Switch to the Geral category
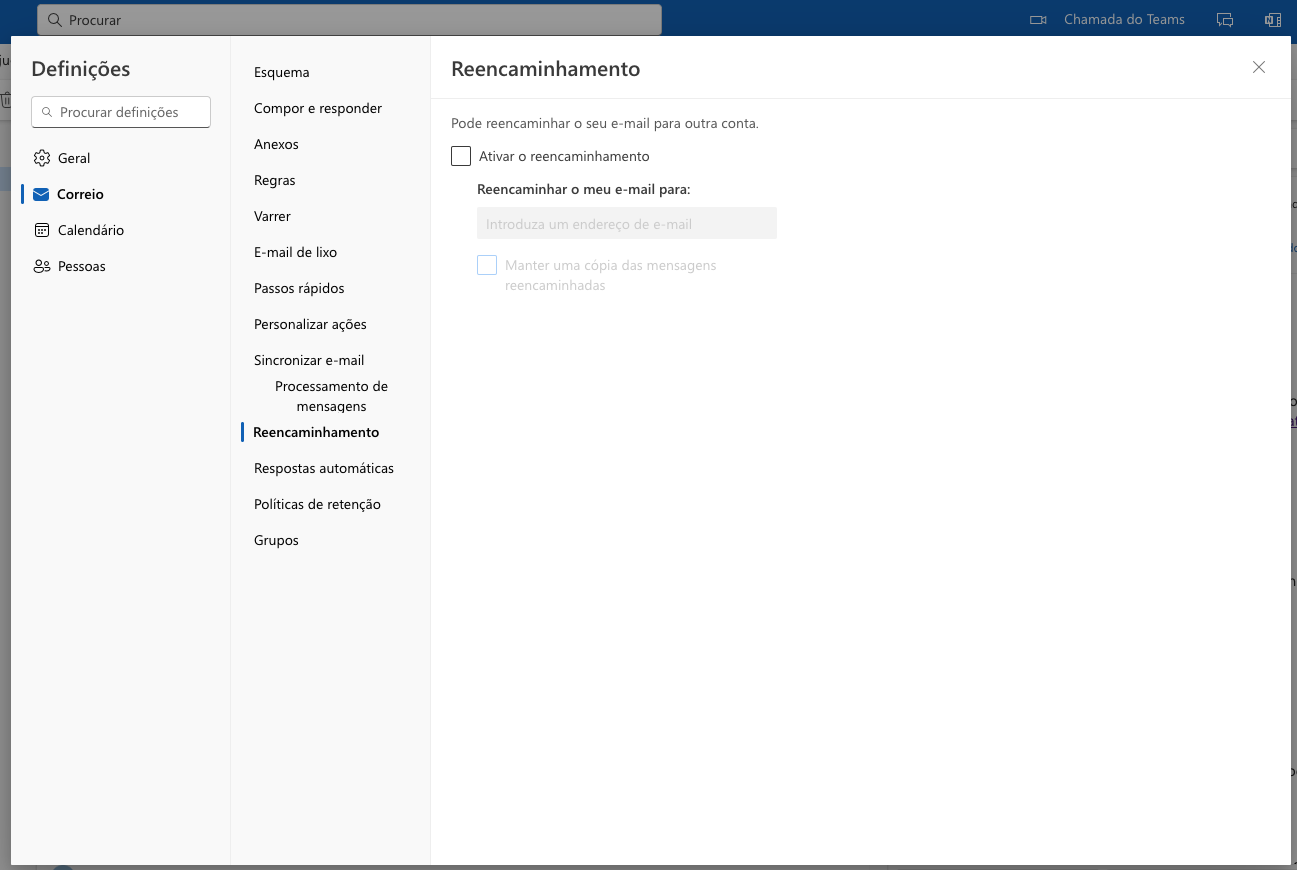The image size is (1297, 870). [x=121, y=158]
